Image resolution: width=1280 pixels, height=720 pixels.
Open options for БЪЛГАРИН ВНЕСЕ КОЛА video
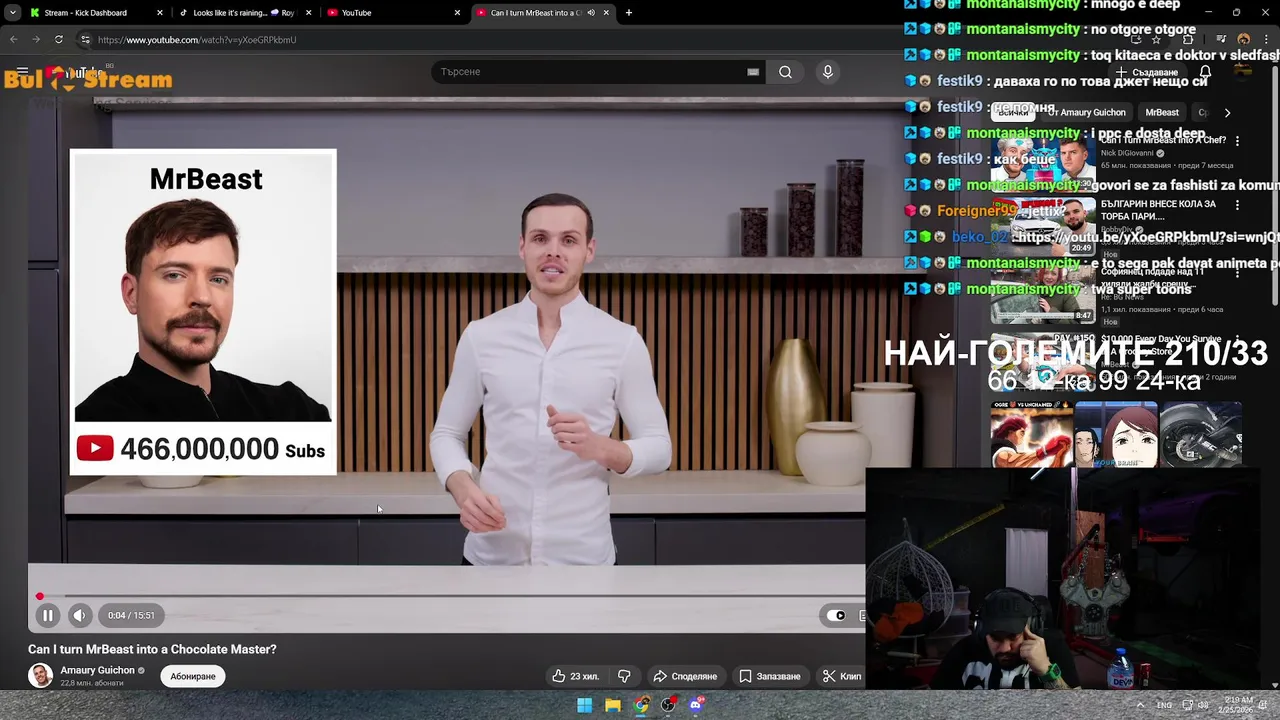(1237, 205)
